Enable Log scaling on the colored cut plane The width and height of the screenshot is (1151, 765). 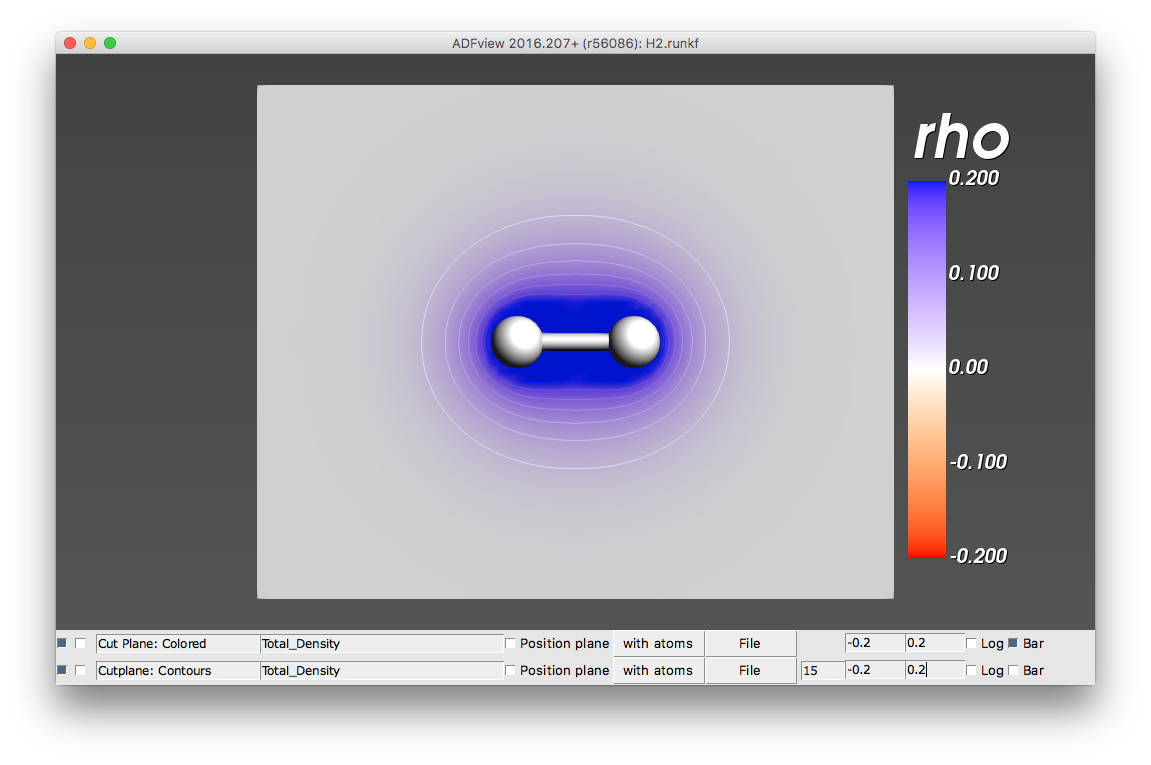pyautogui.click(x=973, y=643)
